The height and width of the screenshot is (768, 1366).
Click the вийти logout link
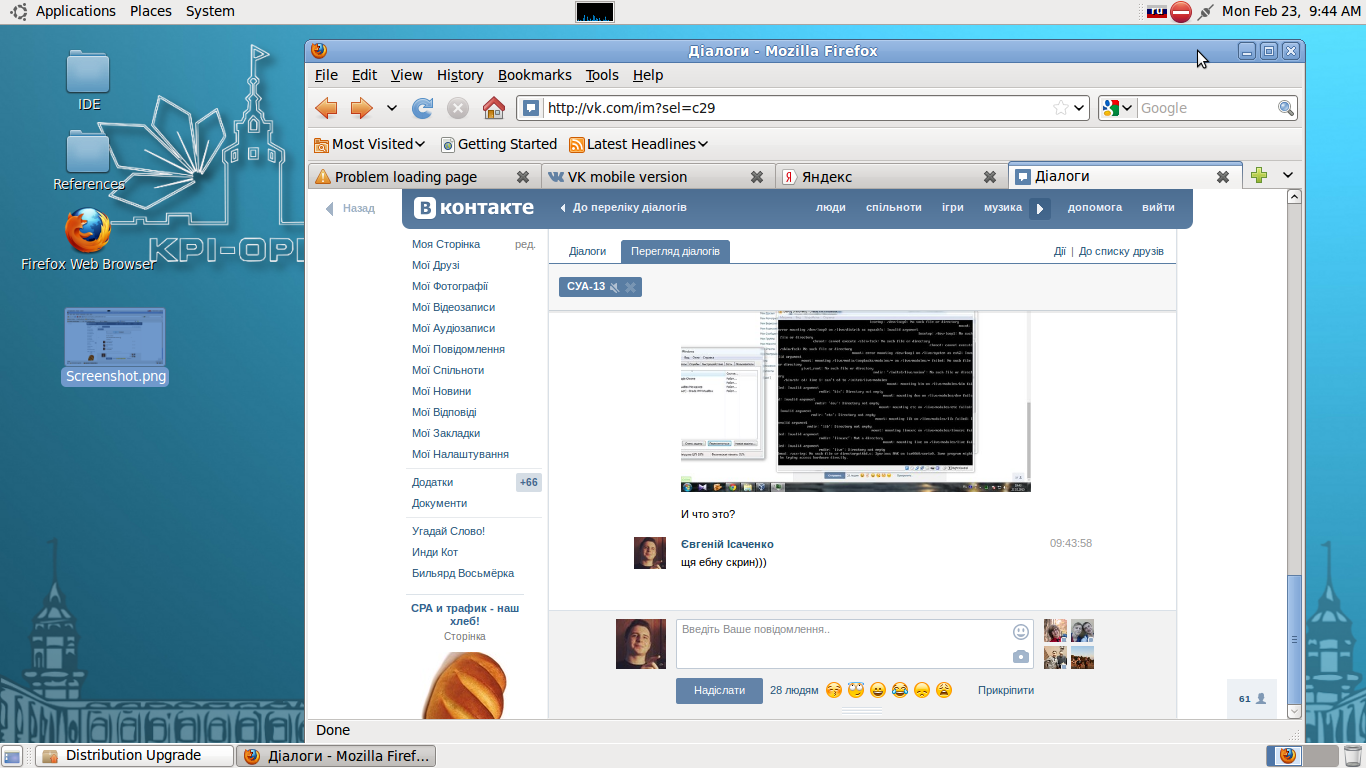1158,208
